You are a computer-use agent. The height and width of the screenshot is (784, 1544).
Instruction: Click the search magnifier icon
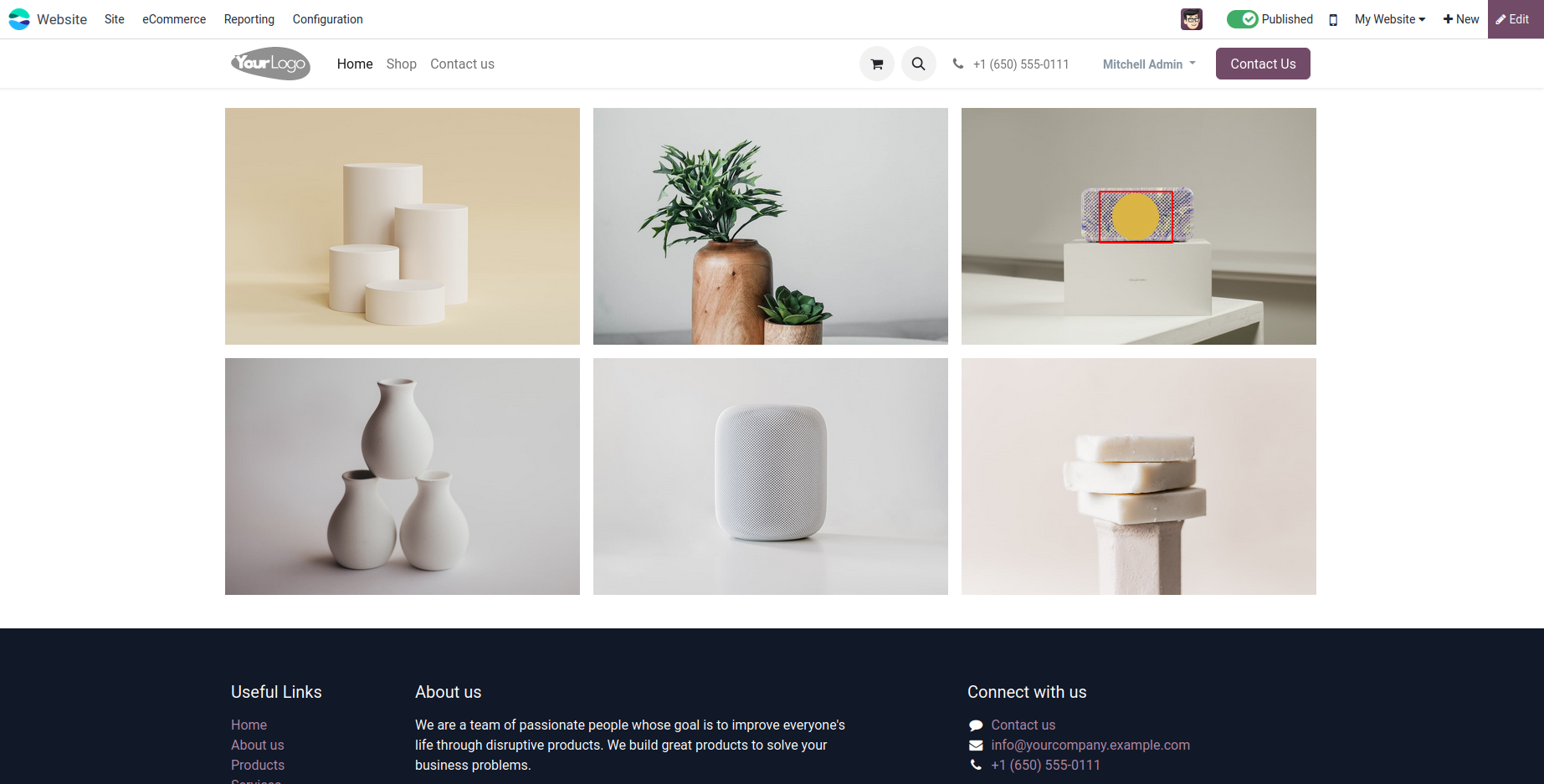[919, 64]
